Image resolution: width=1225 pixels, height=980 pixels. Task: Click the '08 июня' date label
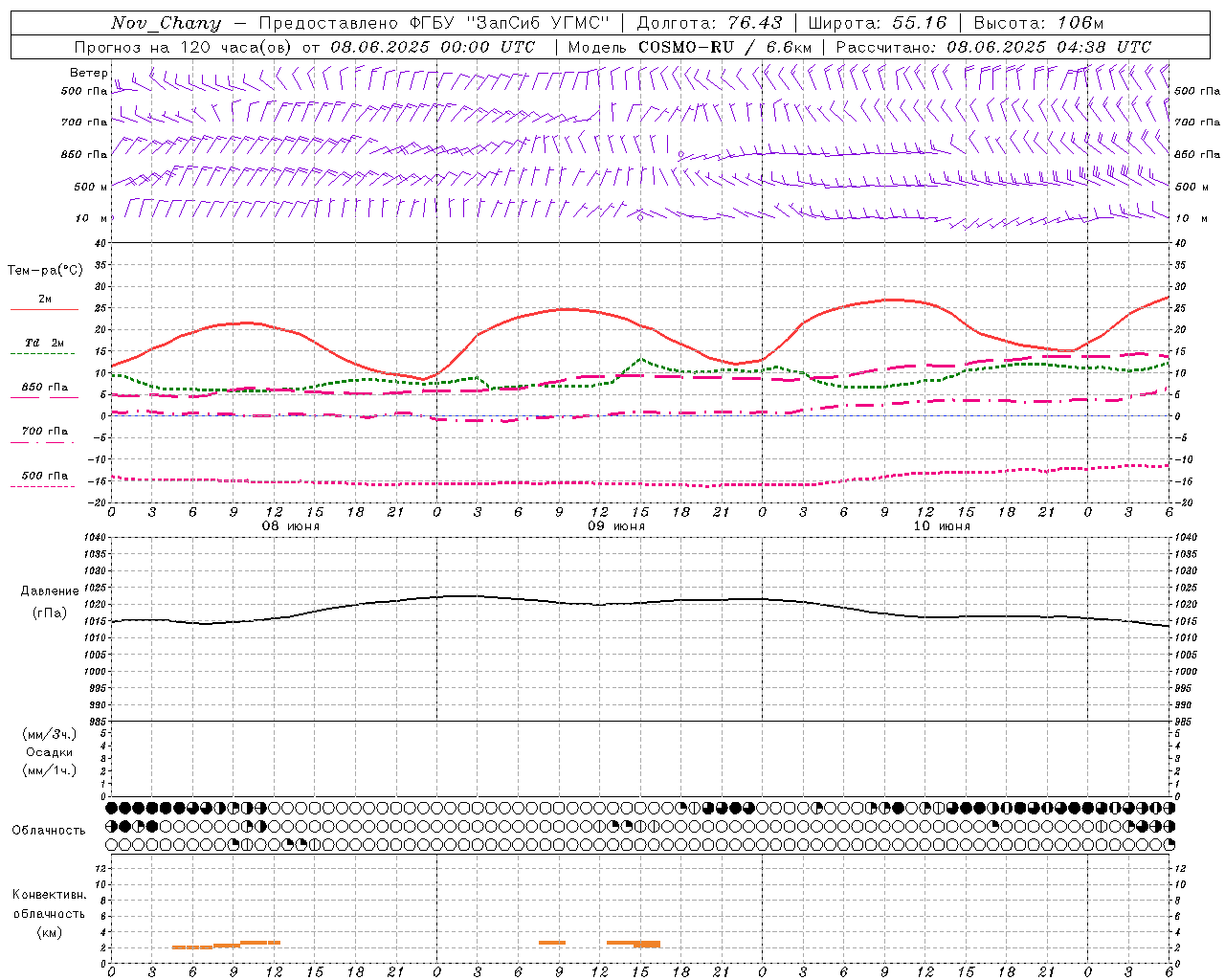[x=291, y=526]
